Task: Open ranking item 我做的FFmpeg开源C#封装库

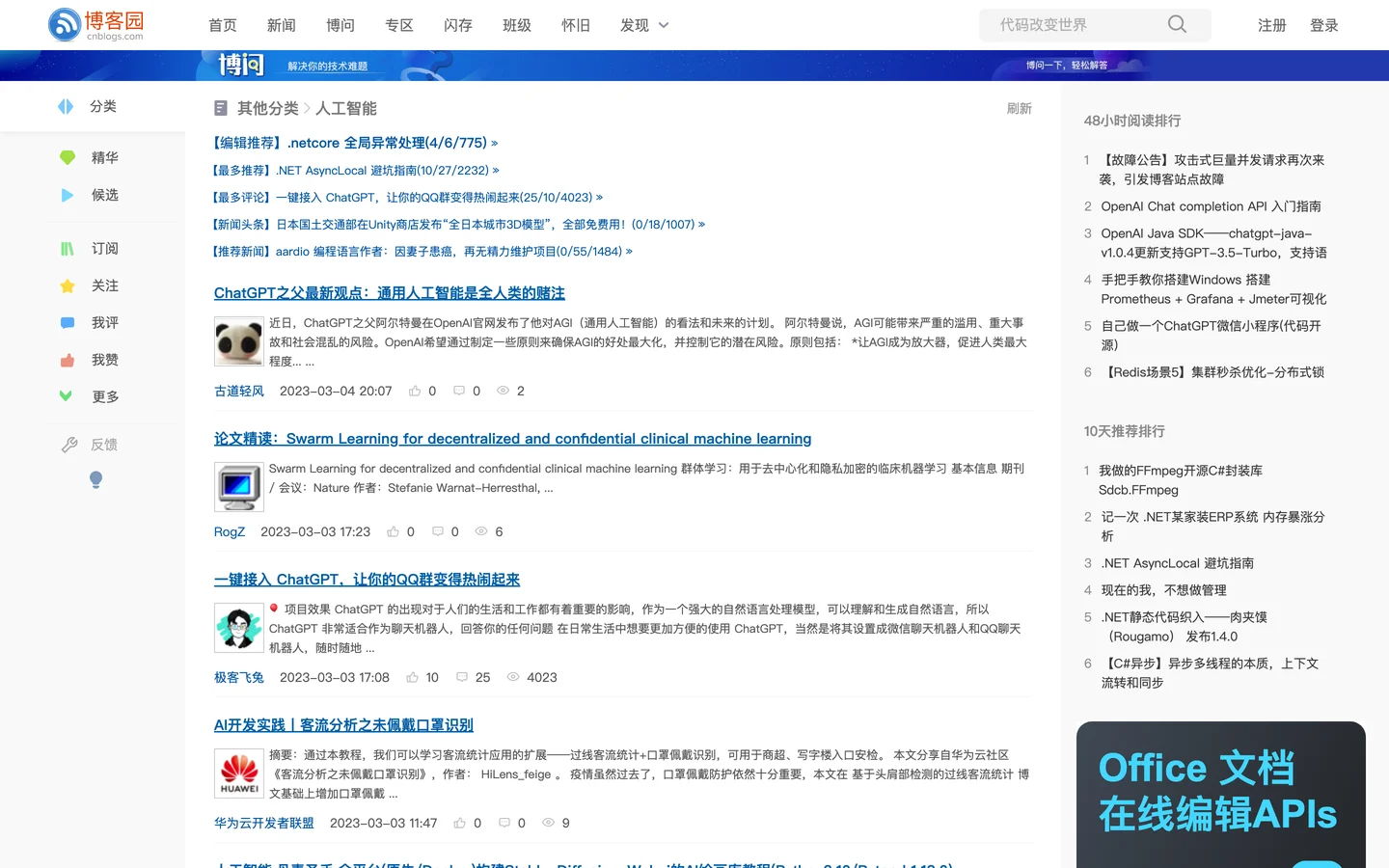Action: point(1182,480)
